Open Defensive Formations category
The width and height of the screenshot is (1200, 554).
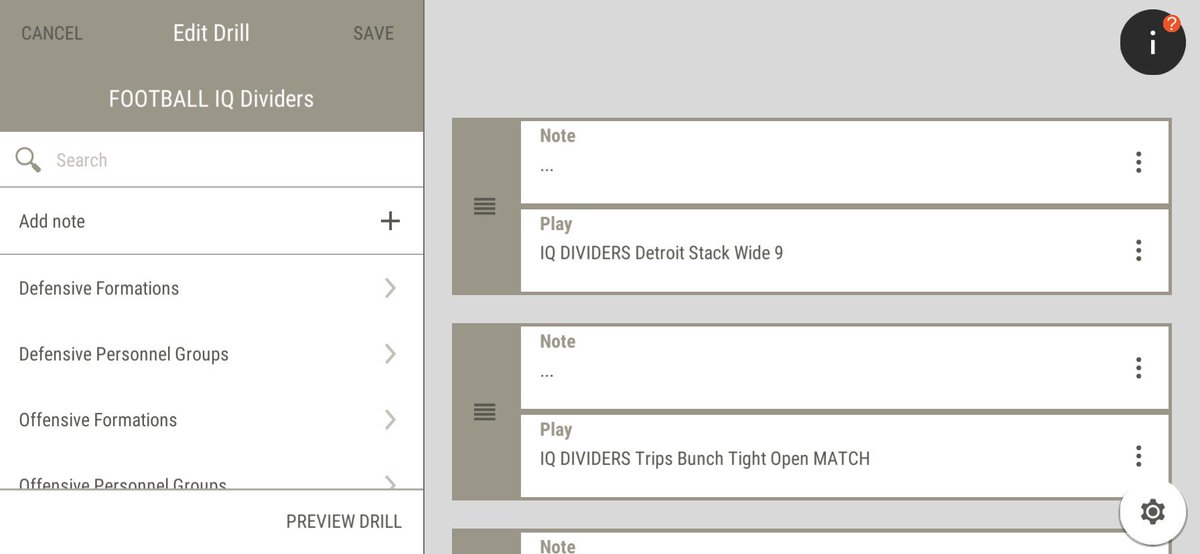tap(212, 288)
